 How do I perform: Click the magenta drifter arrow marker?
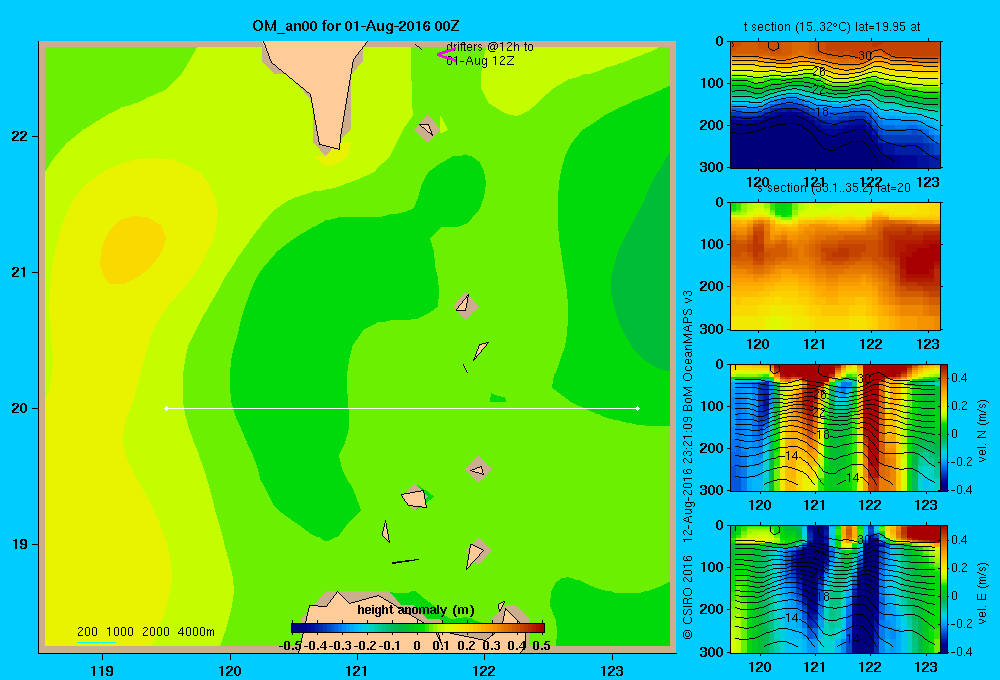[446, 55]
